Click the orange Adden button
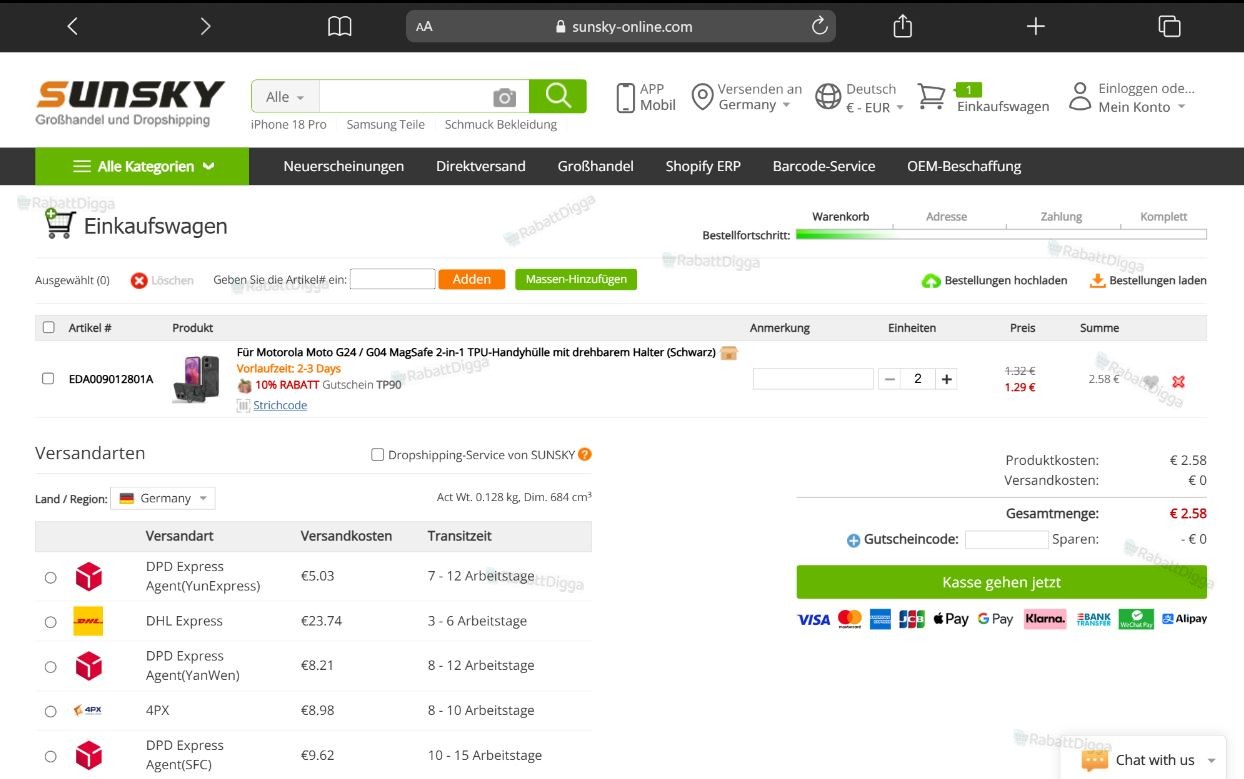The height and width of the screenshot is (779, 1244). tap(471, 280)
